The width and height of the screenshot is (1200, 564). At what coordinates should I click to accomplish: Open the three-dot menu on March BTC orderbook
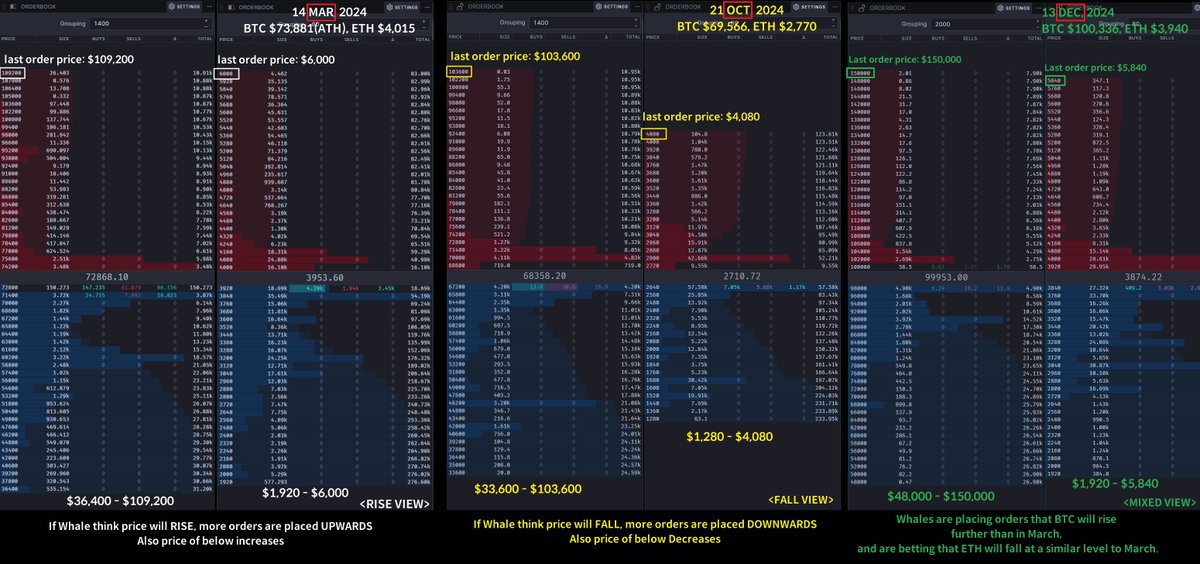[209, 7]
